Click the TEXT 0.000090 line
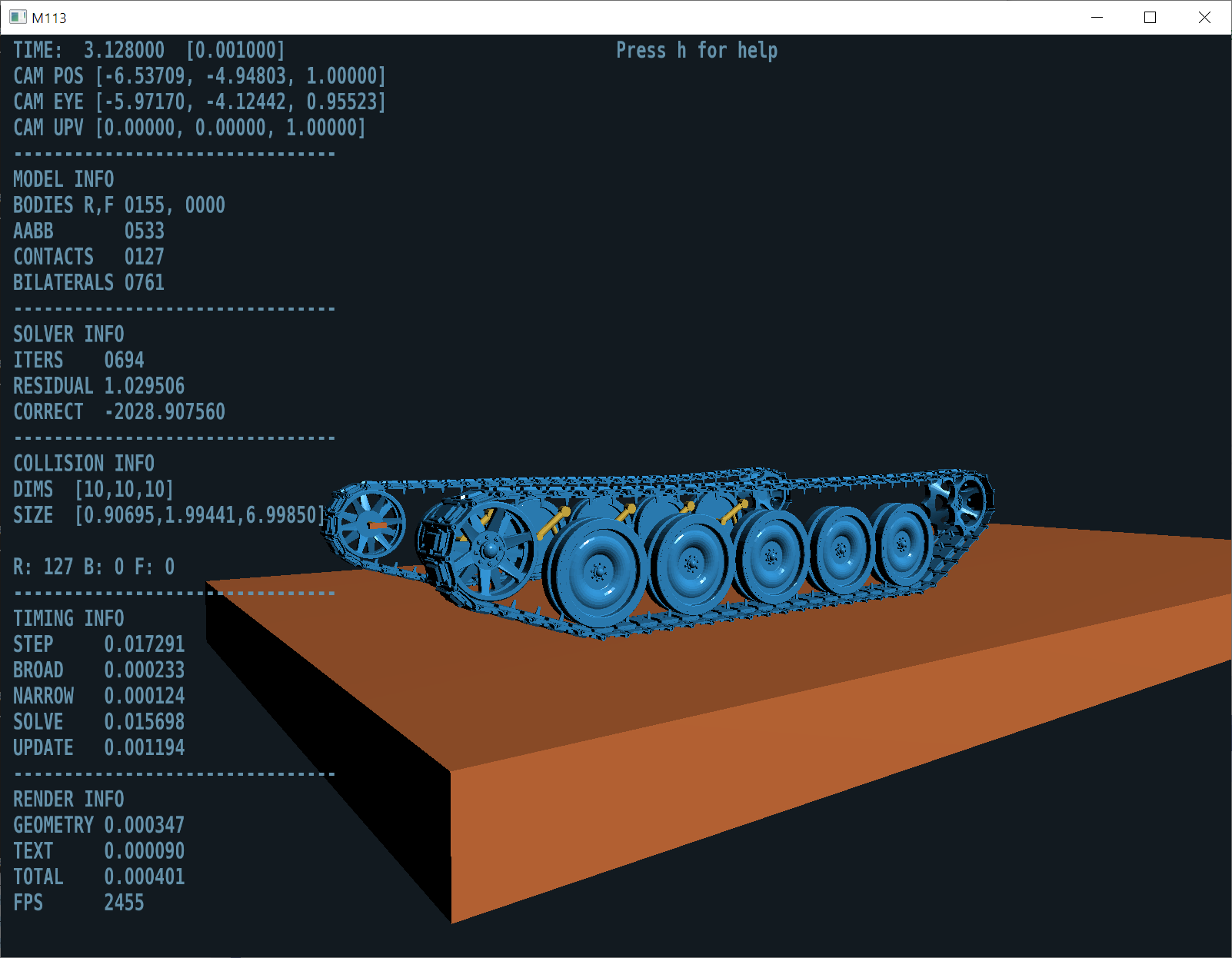1232x958 pixels. coord(99,851)
